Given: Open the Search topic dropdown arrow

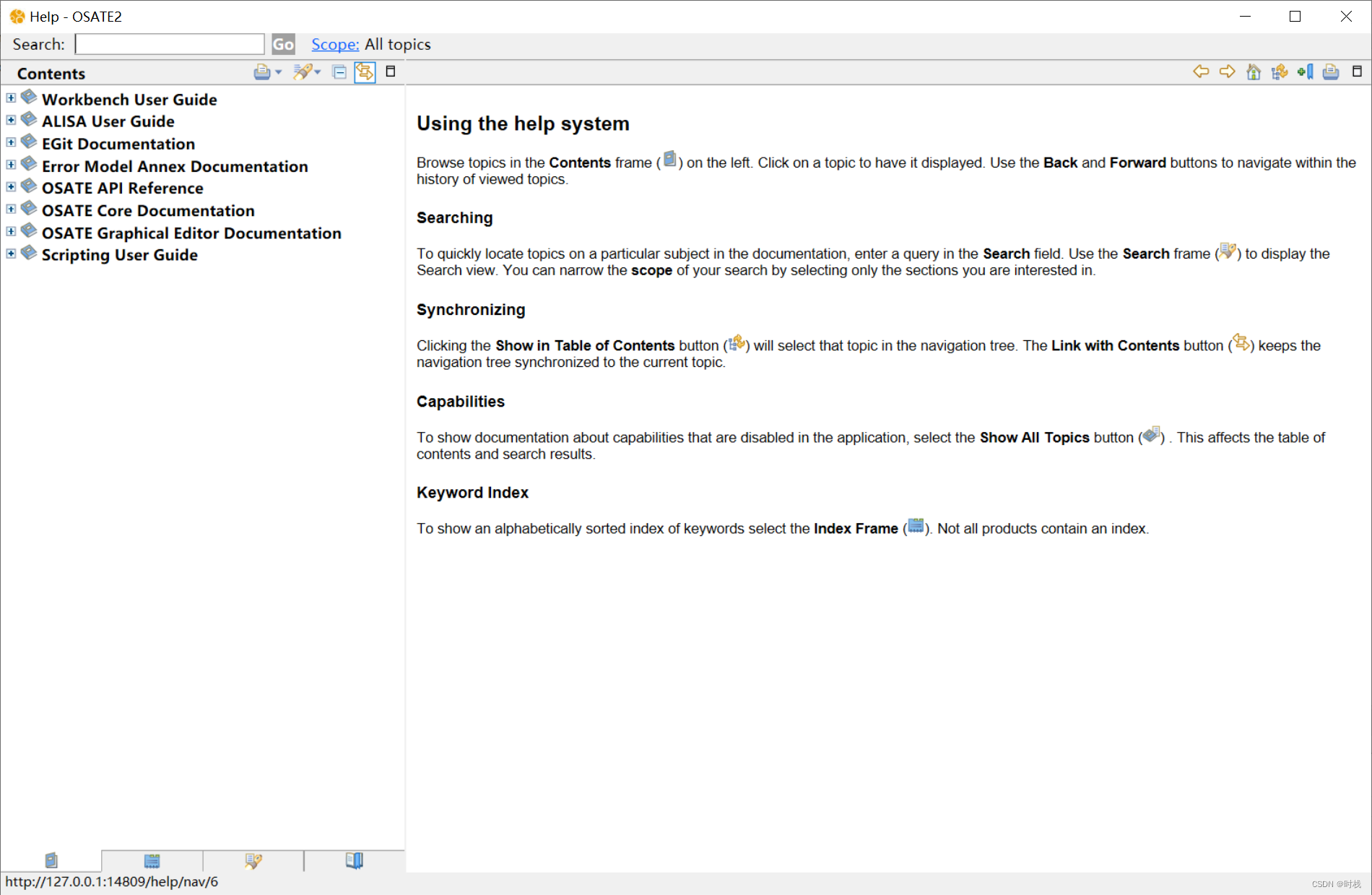Looking at the screenshot, I should pyautogui.click(x=318, y=72).
